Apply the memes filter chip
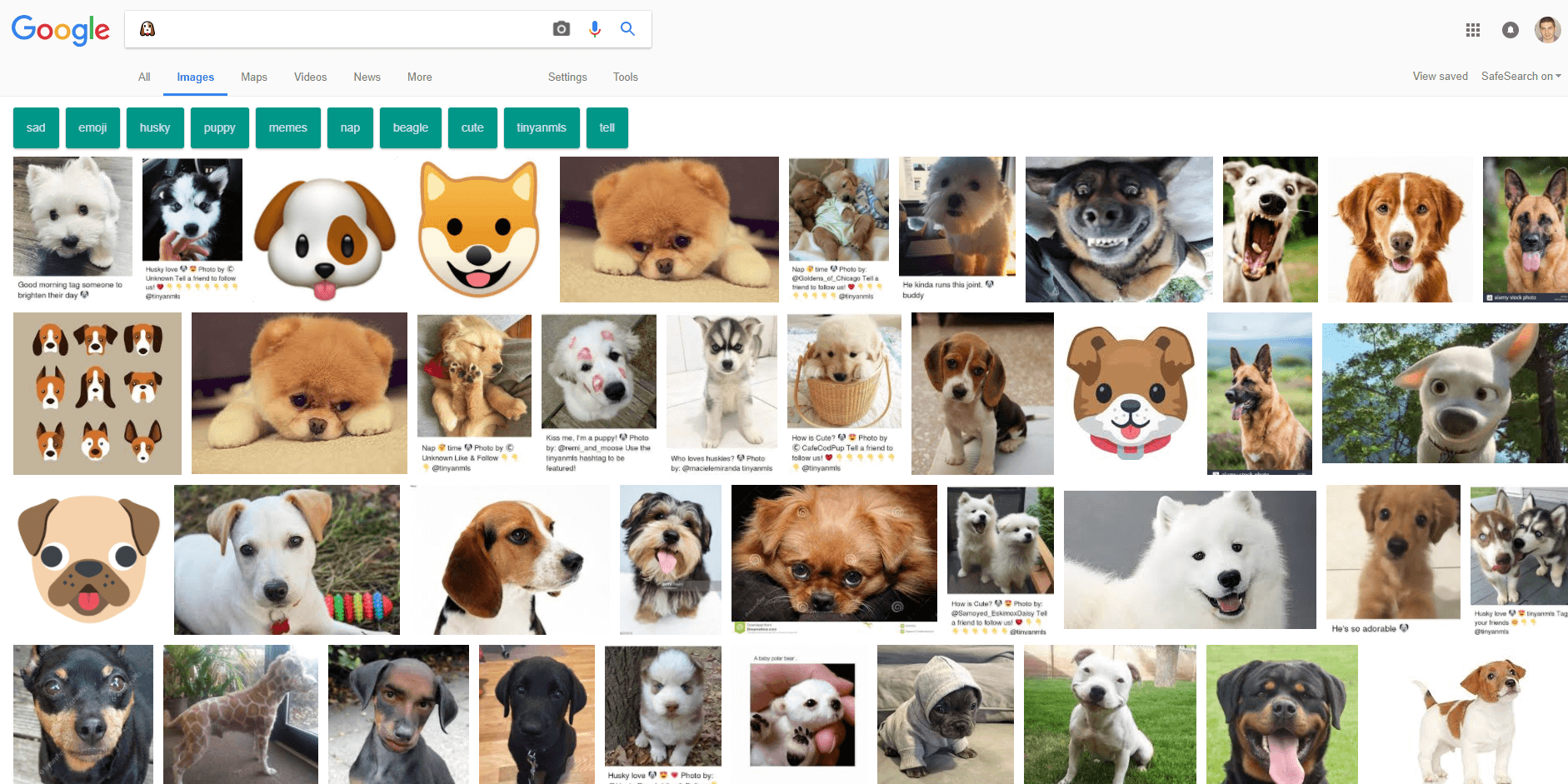 tap(287, 127)
